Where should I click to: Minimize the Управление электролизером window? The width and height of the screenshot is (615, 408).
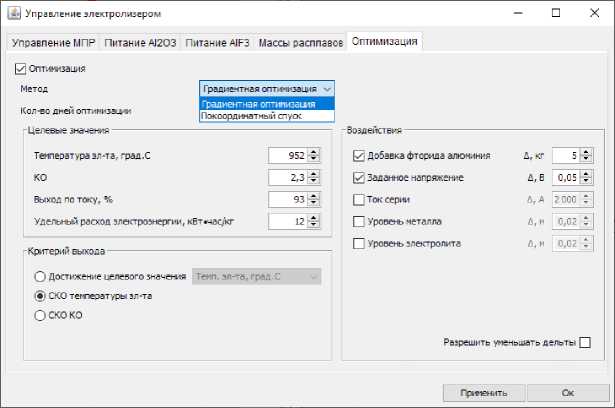tap(518, 13)
